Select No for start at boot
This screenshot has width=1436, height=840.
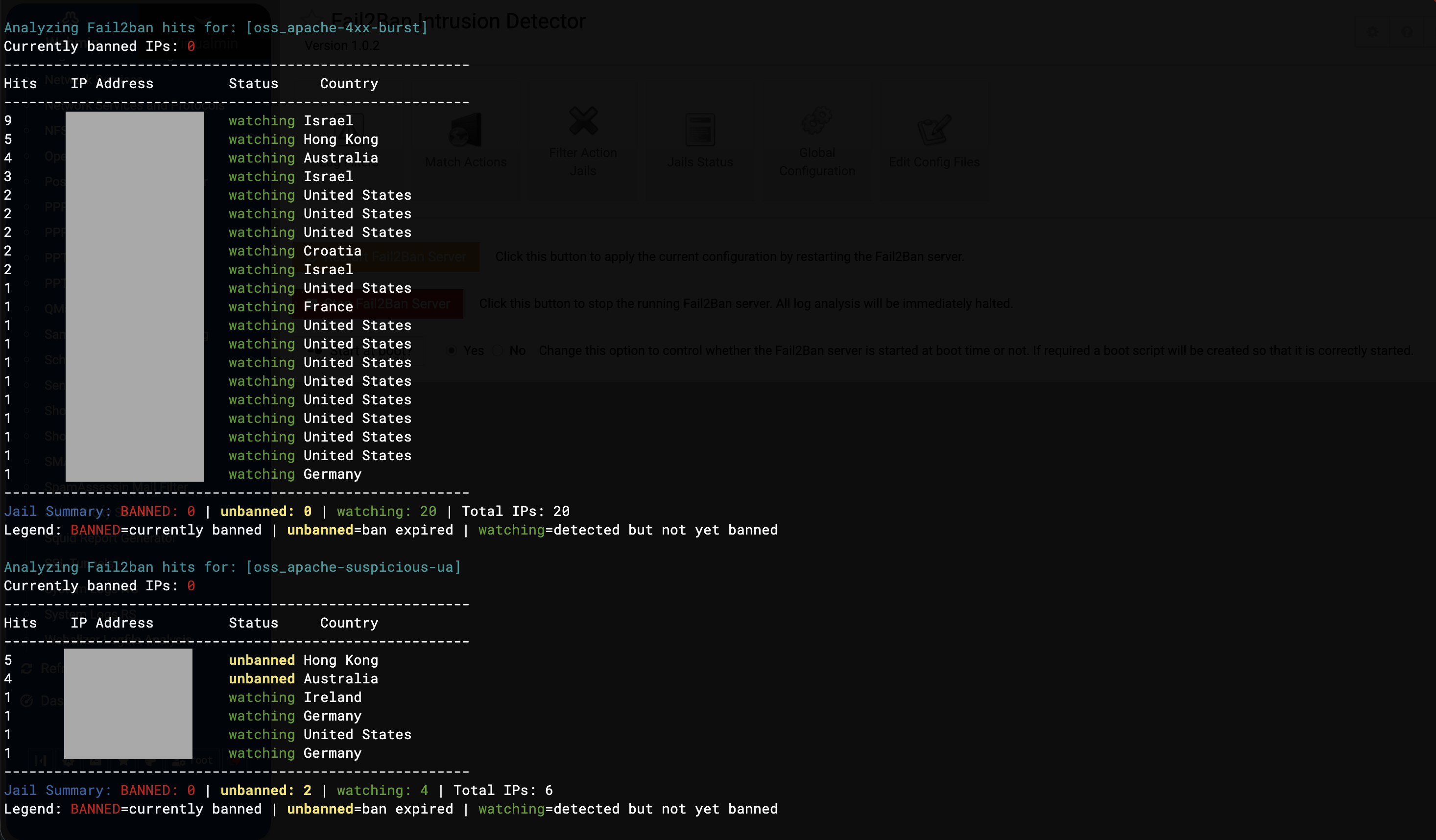(498, 350)
